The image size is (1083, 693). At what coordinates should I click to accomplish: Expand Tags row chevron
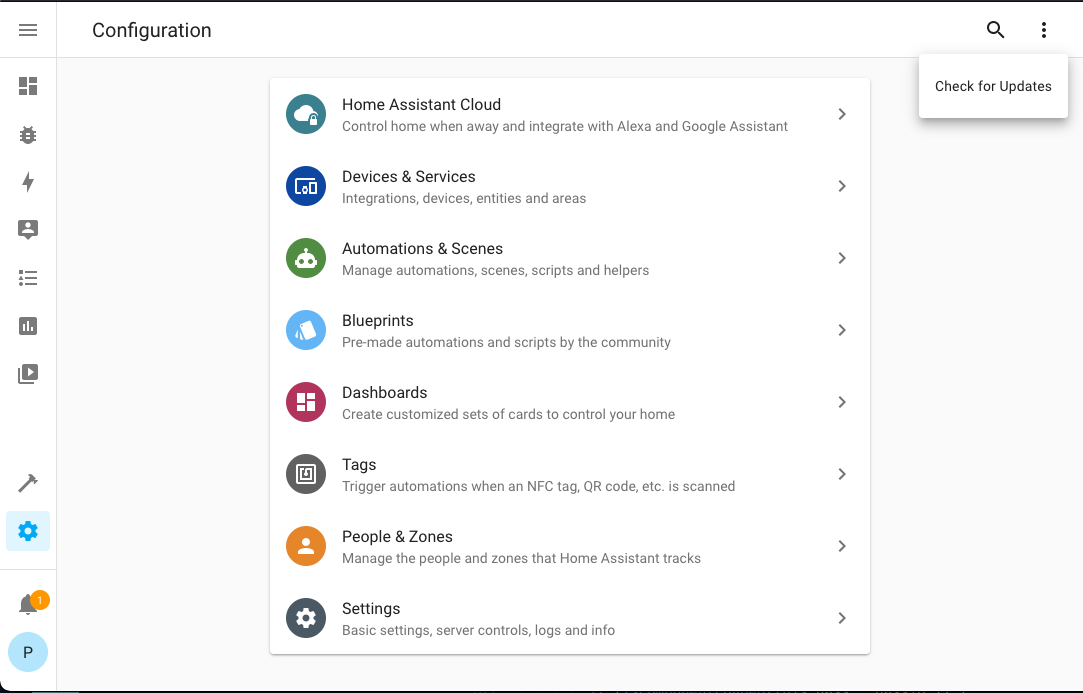point(842,474)
